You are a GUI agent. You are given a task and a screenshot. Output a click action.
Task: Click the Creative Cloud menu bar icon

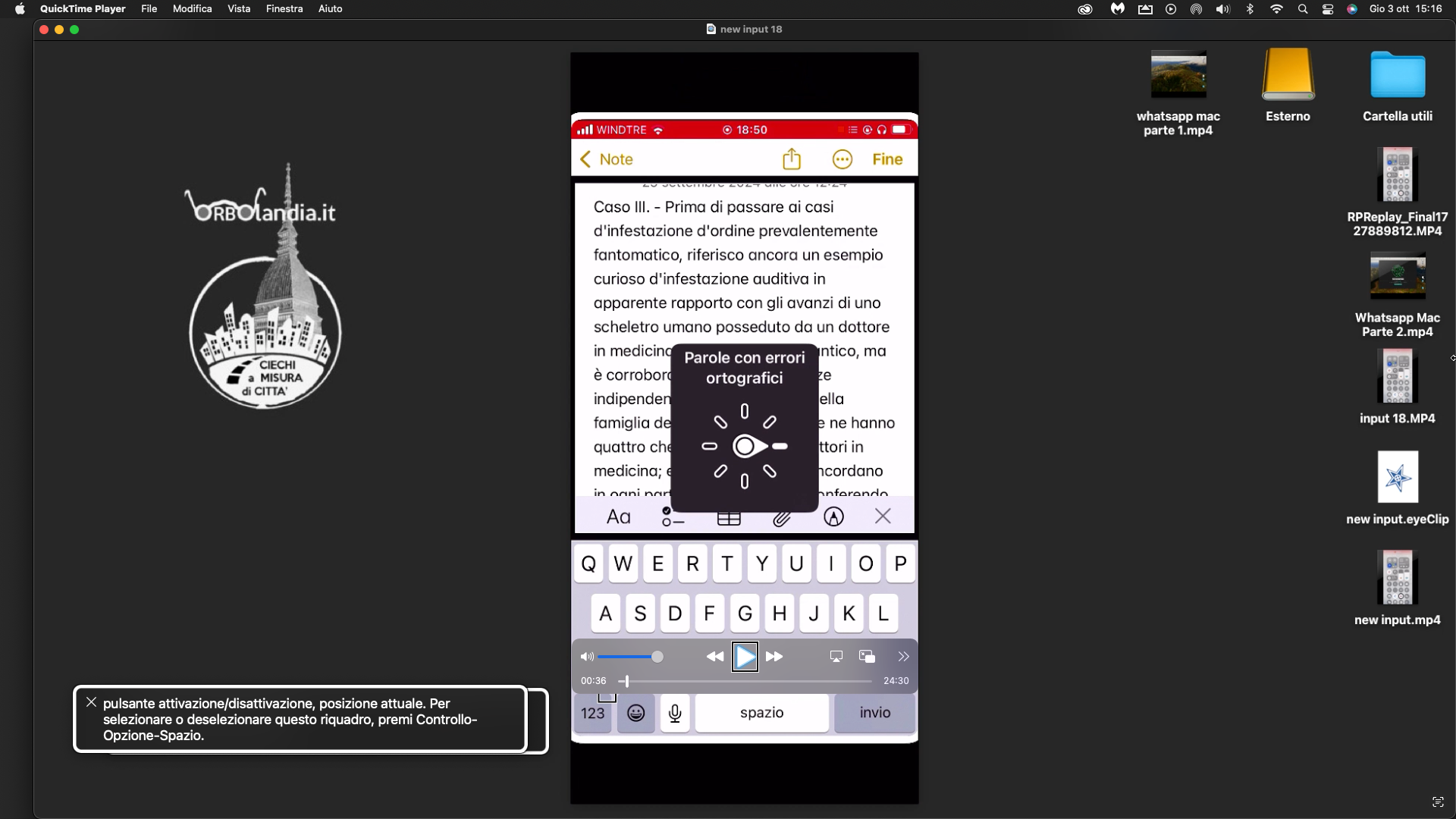(x=1085, y=9)
